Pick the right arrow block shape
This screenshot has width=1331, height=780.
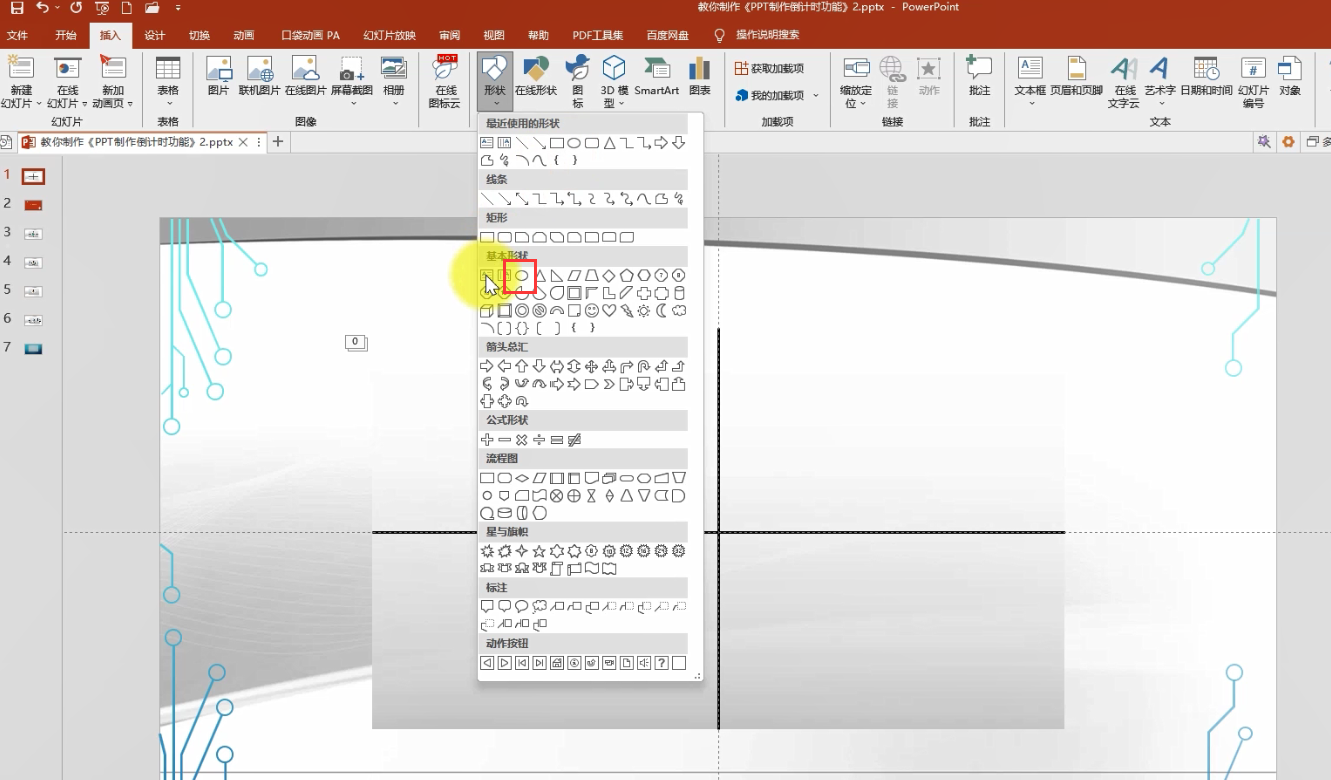tap(487, 366)
